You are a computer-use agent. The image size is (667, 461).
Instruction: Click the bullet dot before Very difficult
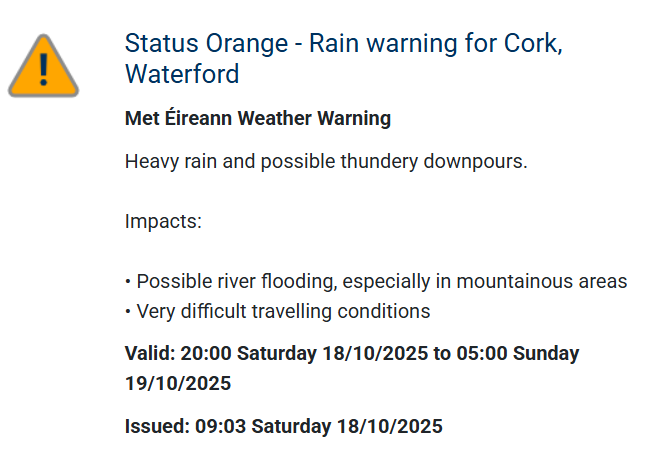[x=128, y=312]
